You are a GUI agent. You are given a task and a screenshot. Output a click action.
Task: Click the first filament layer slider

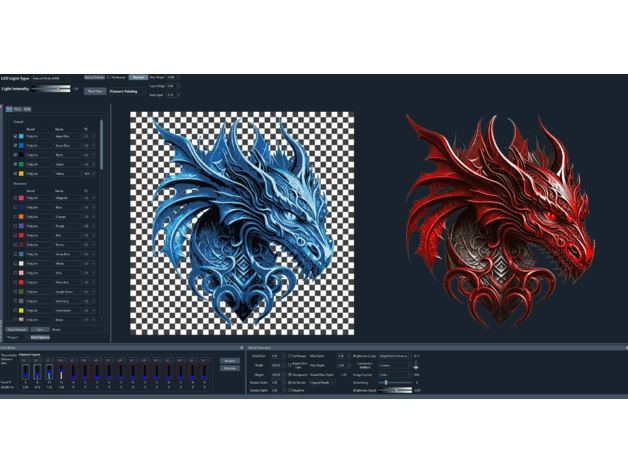pyautogui.click(x=25, y=371)
